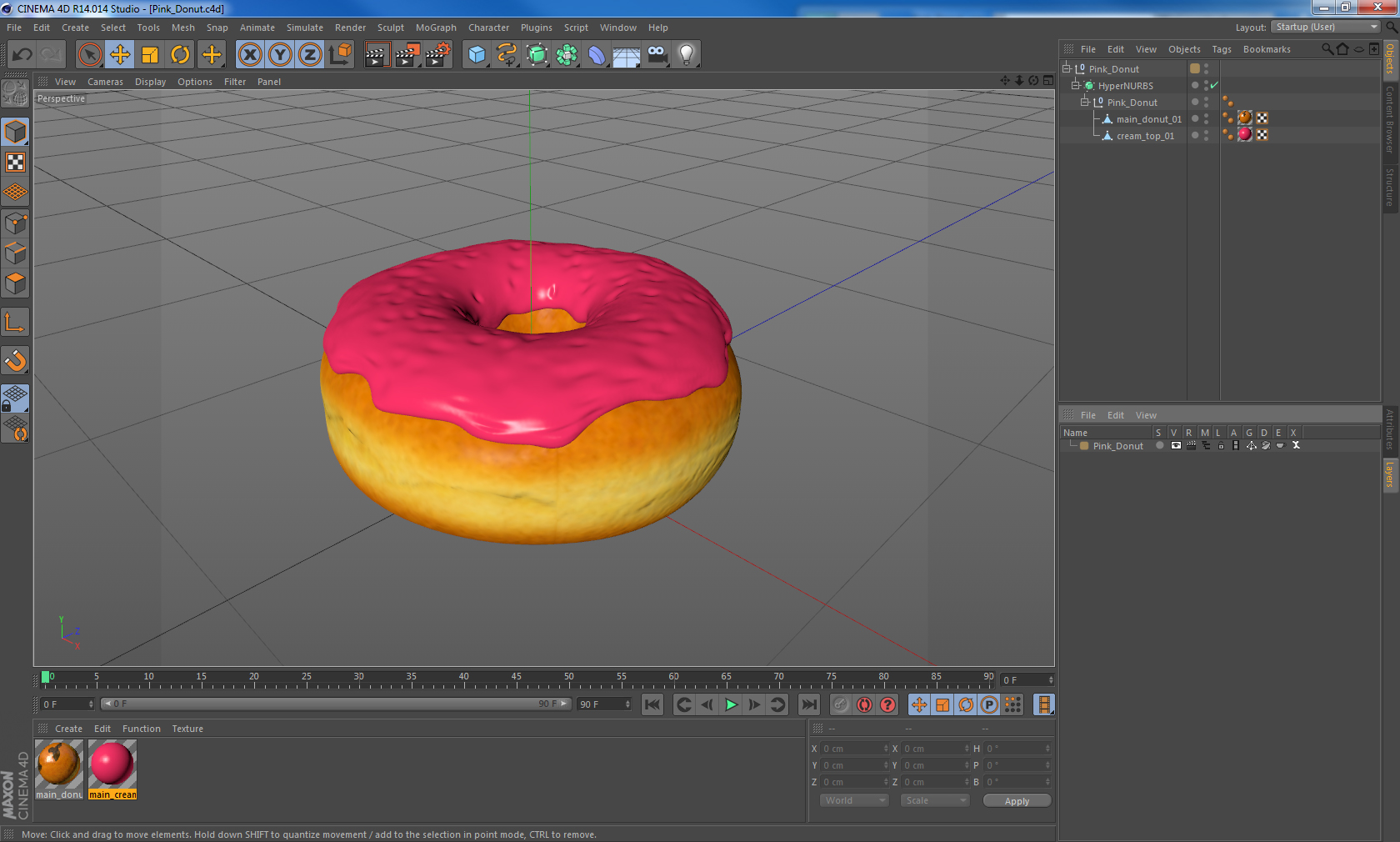Render the active view
This screenshot has height=842, width=1400.
click(377, 55)
